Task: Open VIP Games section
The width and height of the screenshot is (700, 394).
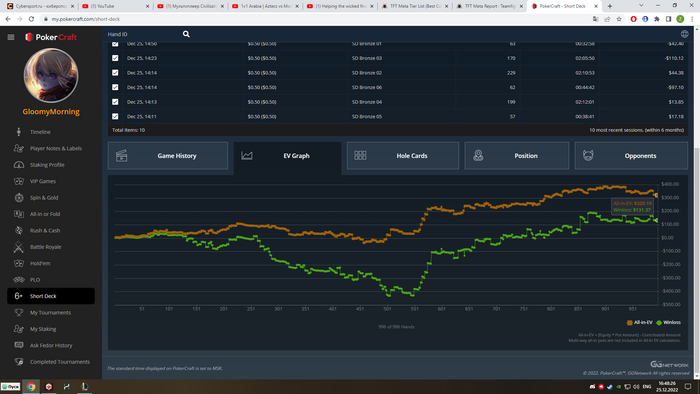Action: (x=43, y=182)
